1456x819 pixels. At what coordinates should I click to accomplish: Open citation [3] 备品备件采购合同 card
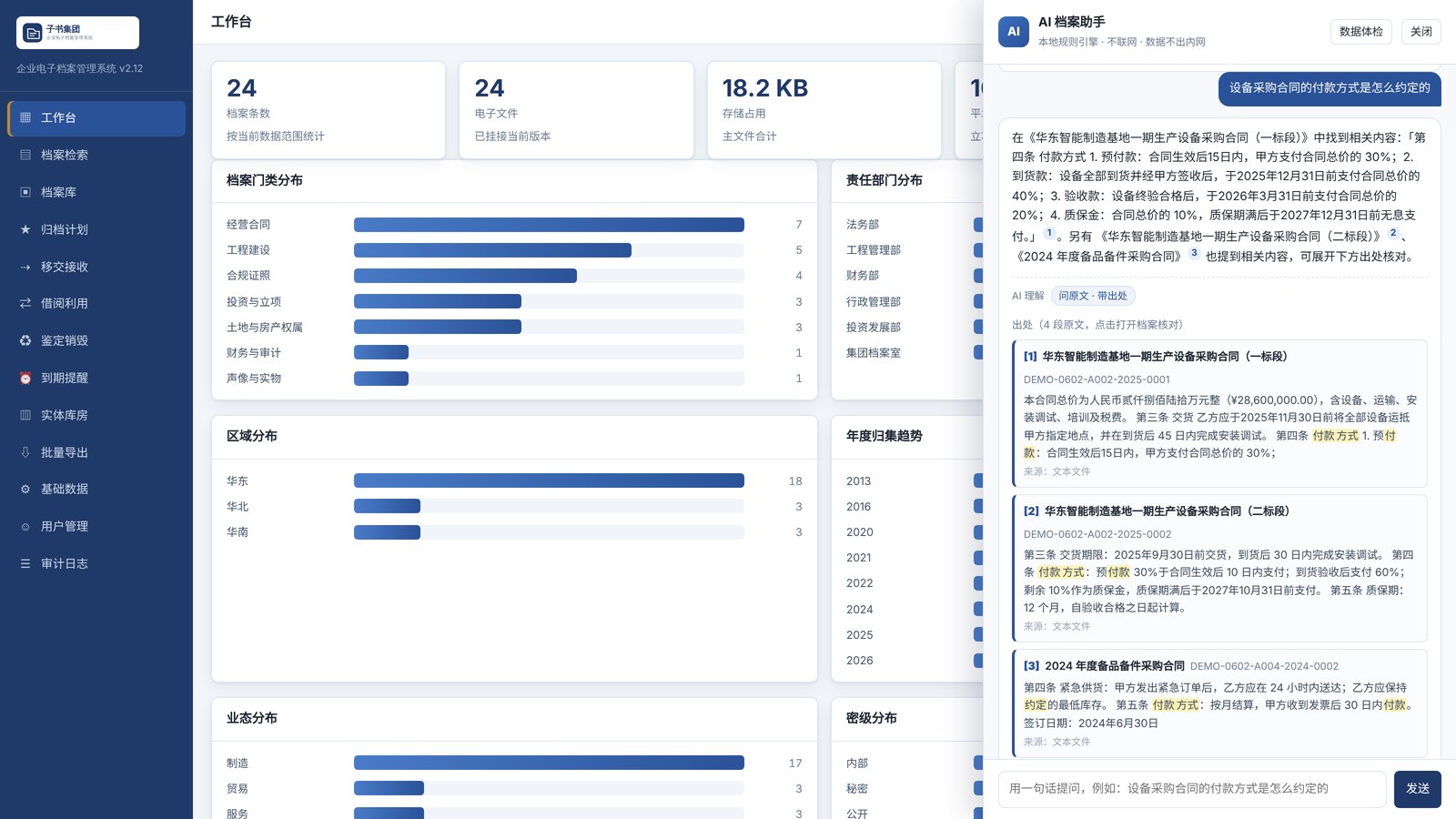[x=1219, y=703]
